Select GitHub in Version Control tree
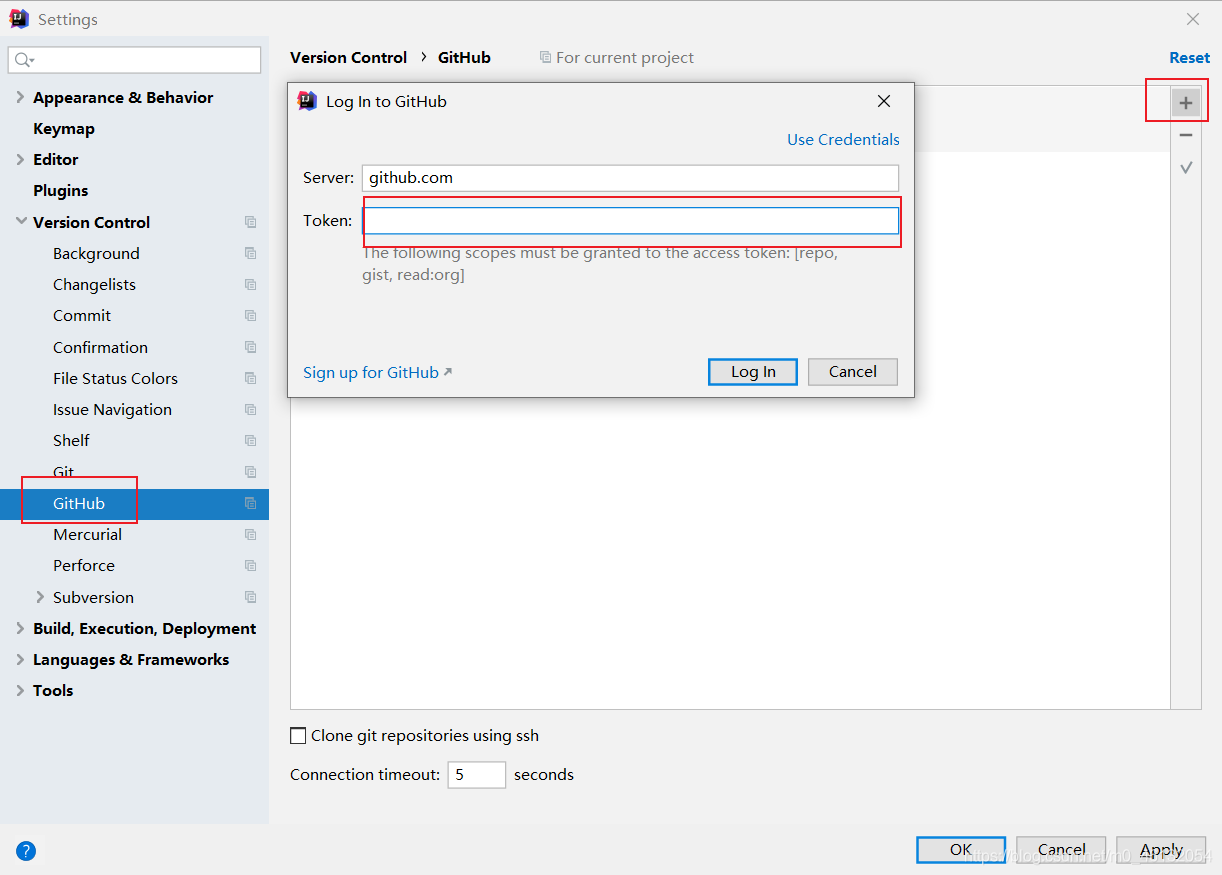 pyautogui.click(x=79, y=504)
